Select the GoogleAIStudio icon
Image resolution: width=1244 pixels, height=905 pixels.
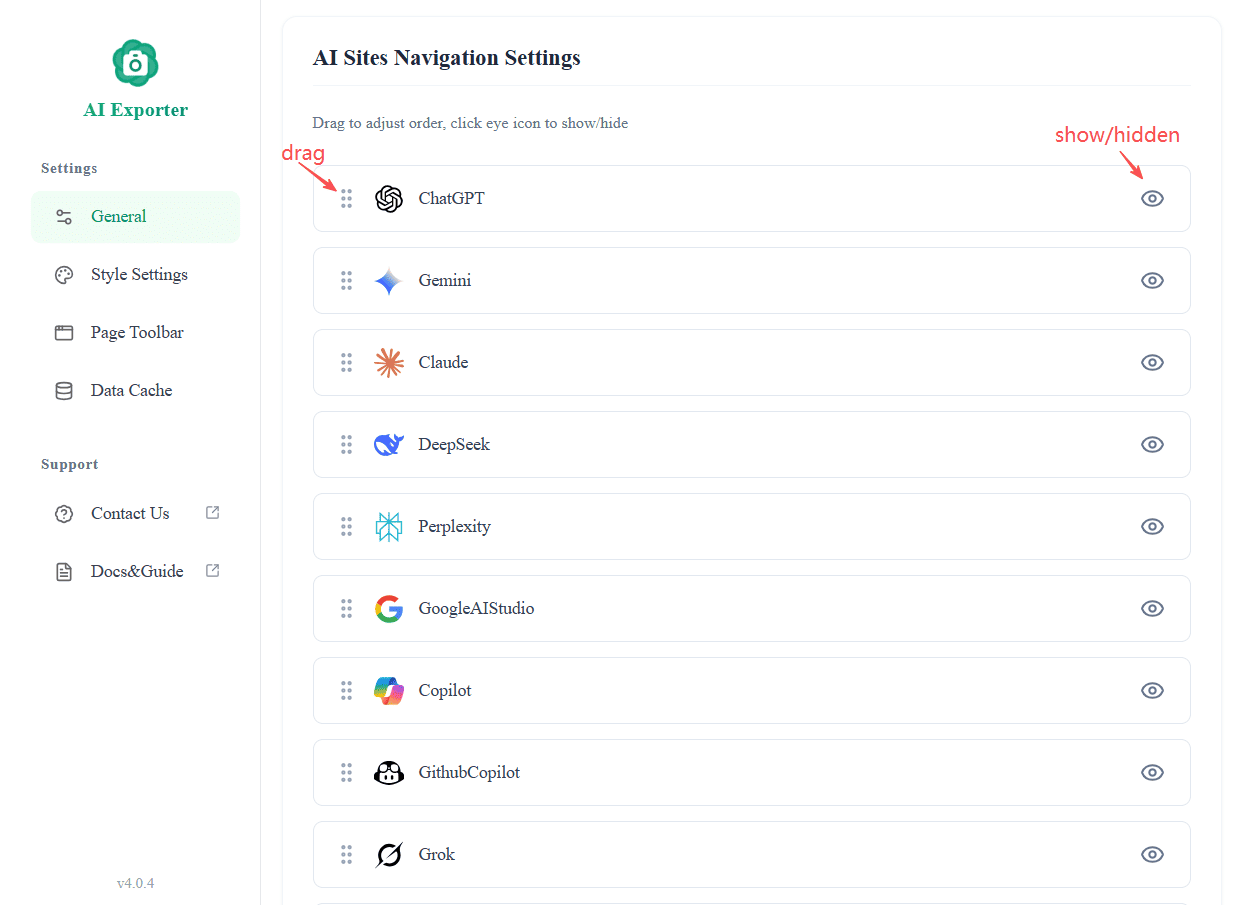pyautogui.click(x=388, y=608)
